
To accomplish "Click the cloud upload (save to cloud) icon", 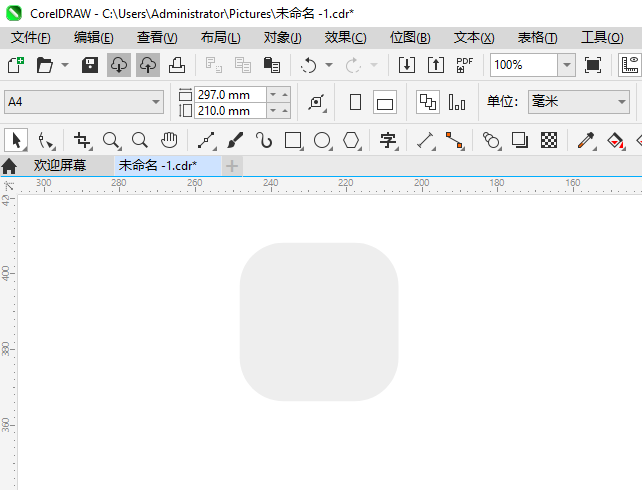I will [x=148, y=65].
